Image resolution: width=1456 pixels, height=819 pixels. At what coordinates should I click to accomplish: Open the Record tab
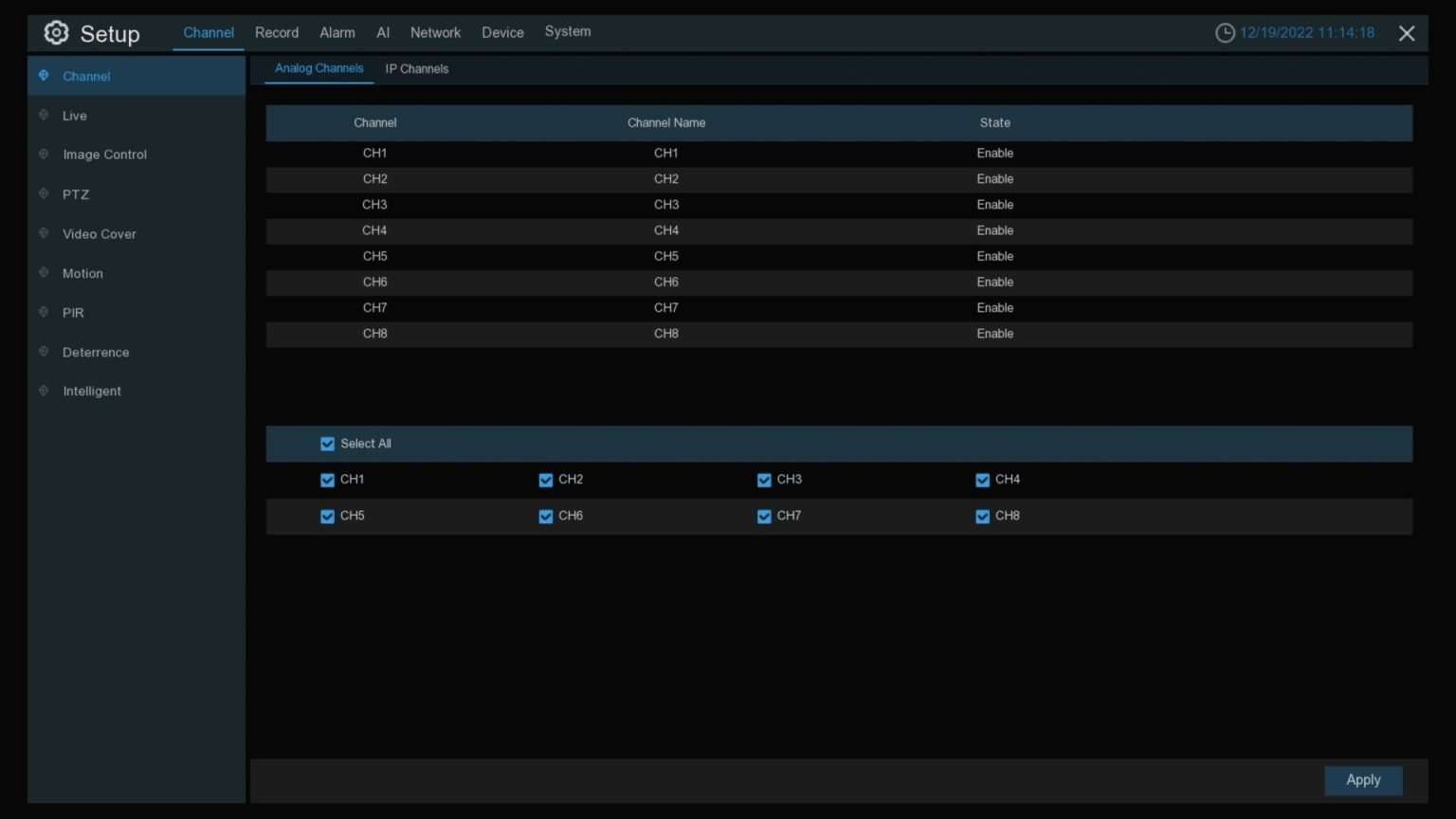tap(276, 32)
